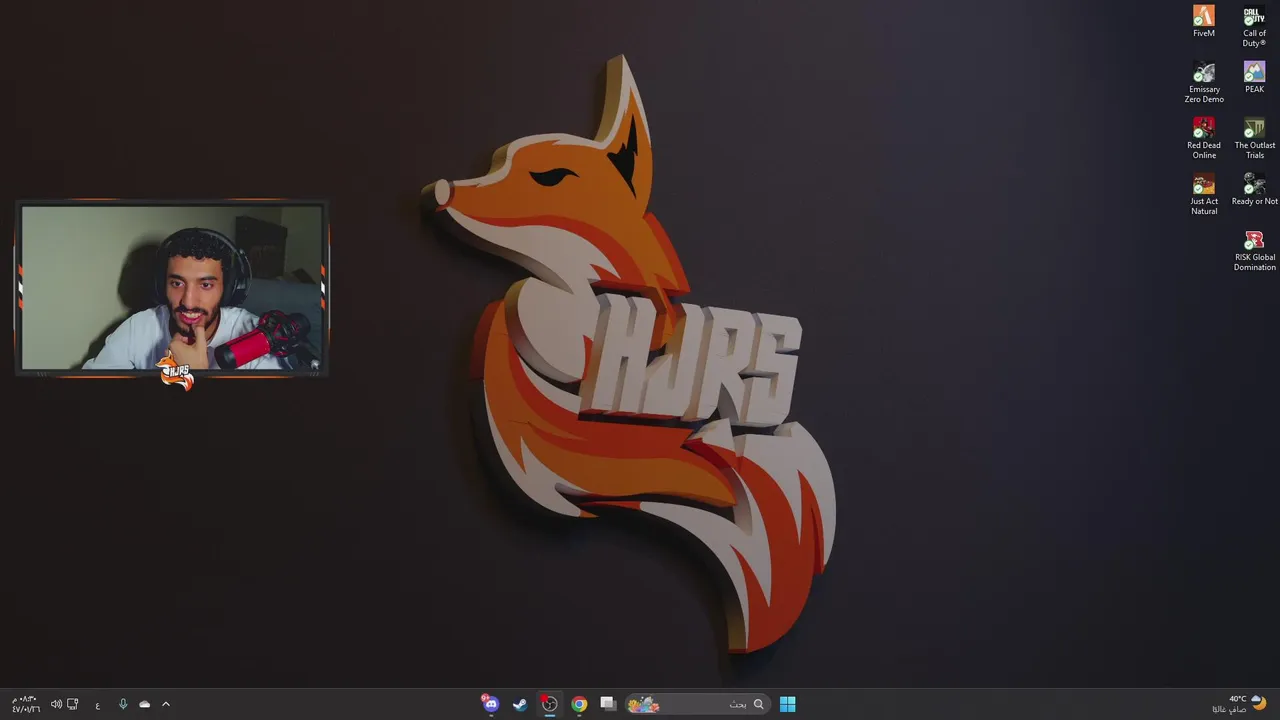The height and width of the screenshot is (720, 1280).
Task: Click the network display tray icon
Action: (x=73, y=704)
